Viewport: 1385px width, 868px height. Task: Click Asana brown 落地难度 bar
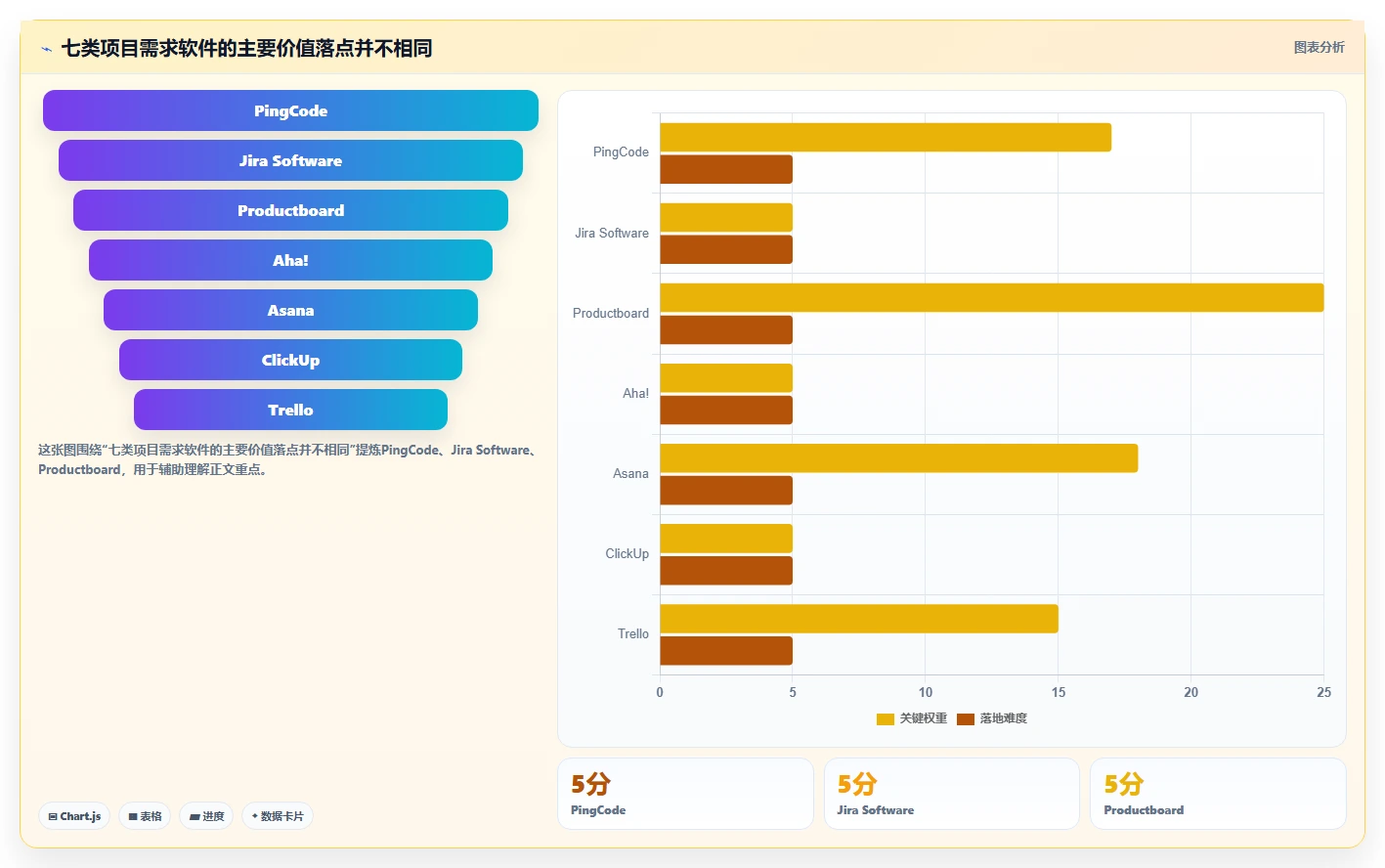click(726, 490)
